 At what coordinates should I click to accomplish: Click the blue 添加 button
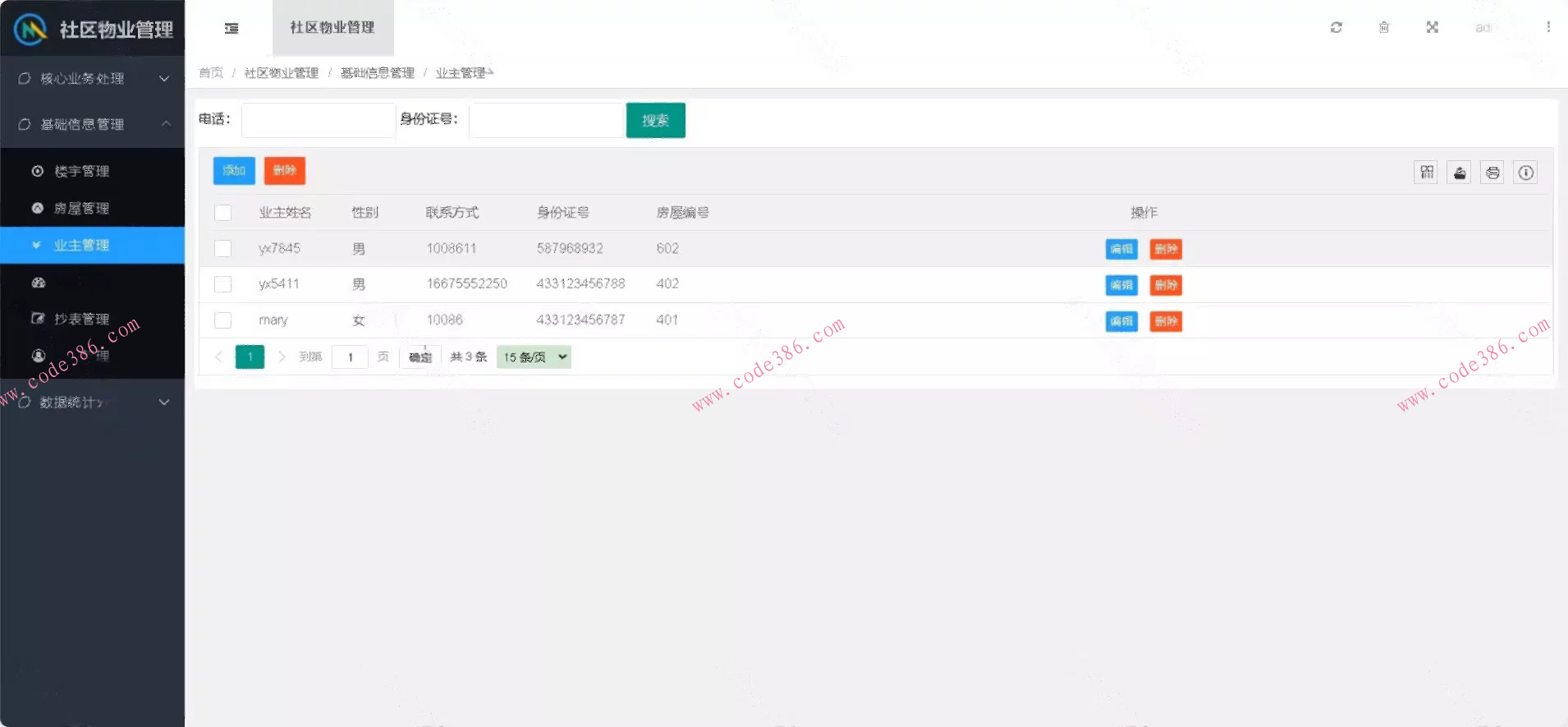tap(234, 171)
